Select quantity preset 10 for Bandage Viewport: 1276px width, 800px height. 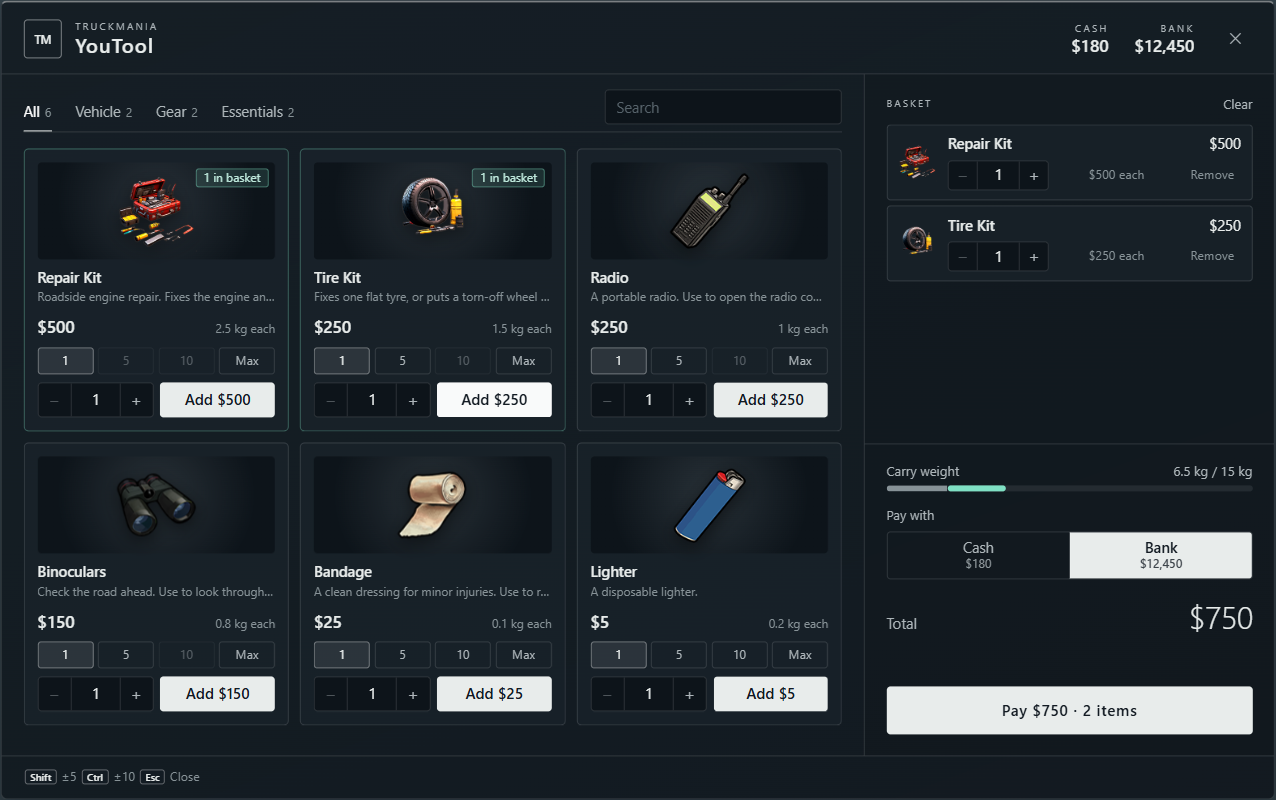463,655
